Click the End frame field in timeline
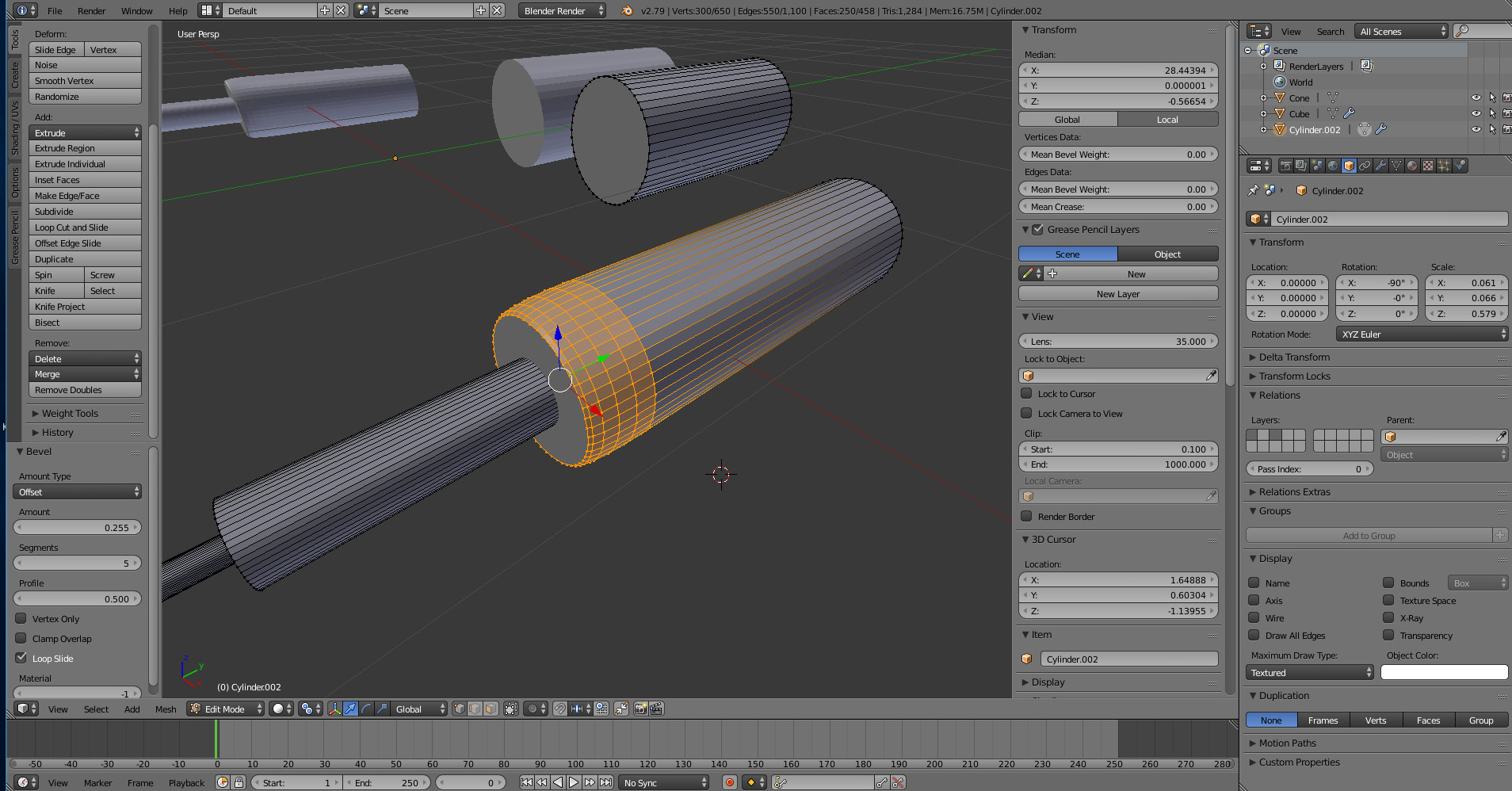 tap(388, 782)
